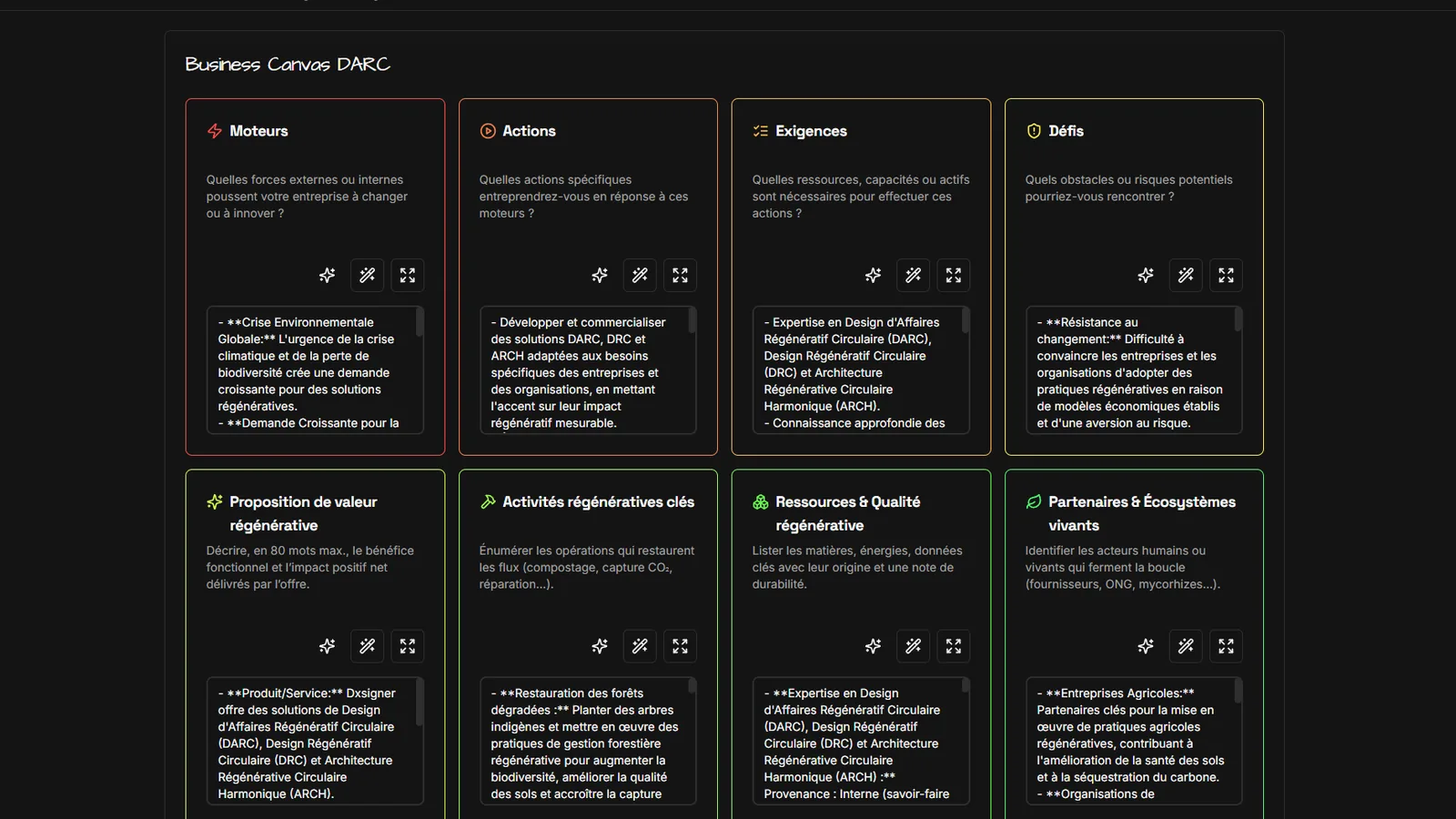Click the sparkle icon in Partenaires & Écosystèmes vivants
The image size is (1456, 819).
coord(1146,646)
